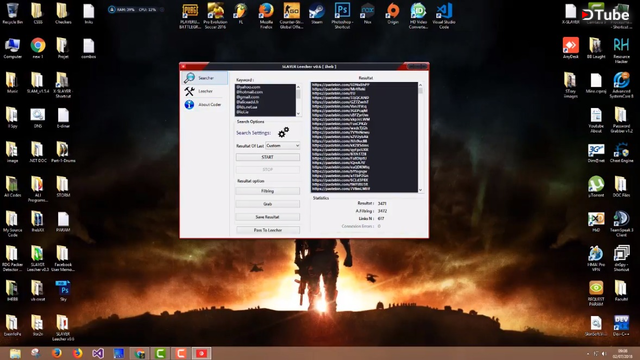Launch the Dev-C++ desktop shortcut
The width and height of the screenshot is (640, 360).
pyautogui.click(x=621, y=325)
